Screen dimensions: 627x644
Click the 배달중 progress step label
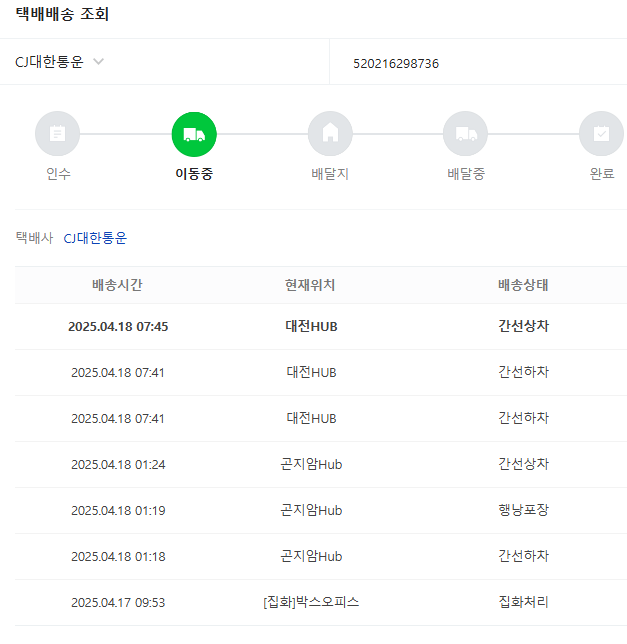click(465, 174)
